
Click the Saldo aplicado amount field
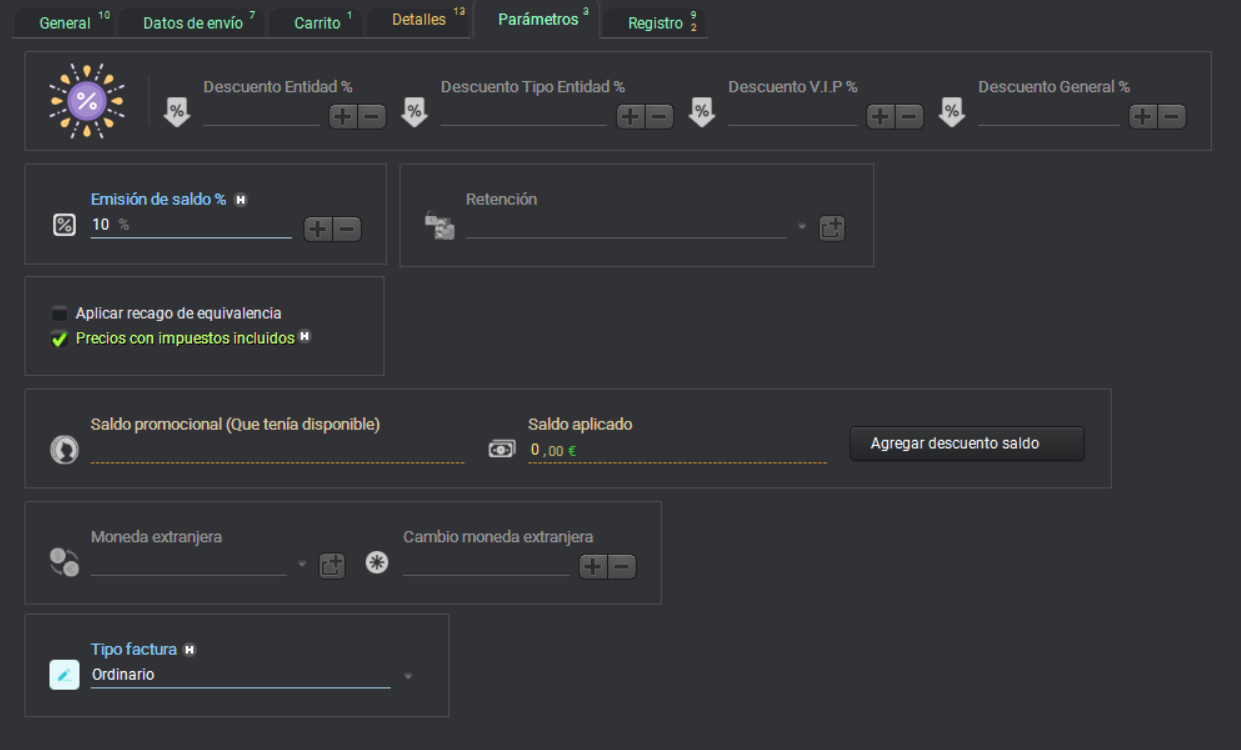[676, 451]
